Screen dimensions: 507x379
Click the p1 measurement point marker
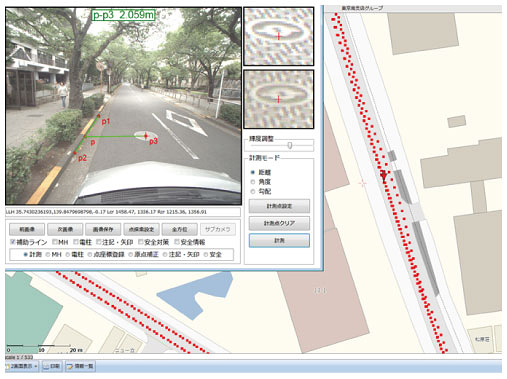pos(99,116)
